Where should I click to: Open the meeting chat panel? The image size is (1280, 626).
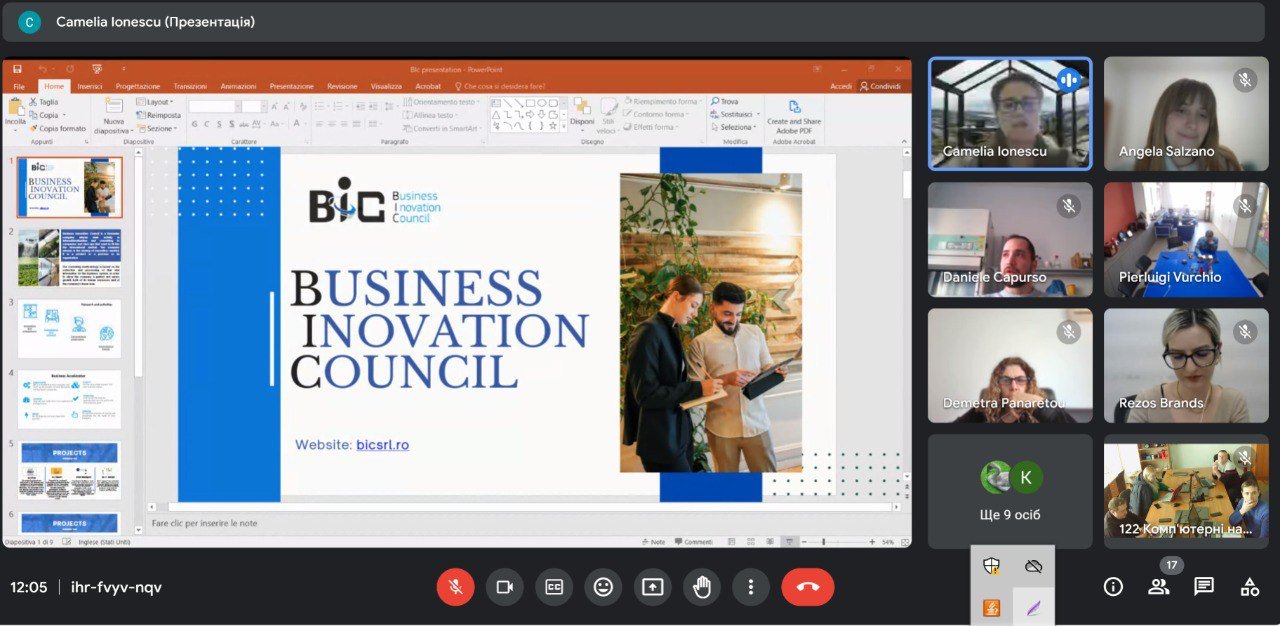pyautogui.click(x=1204, y=587)
